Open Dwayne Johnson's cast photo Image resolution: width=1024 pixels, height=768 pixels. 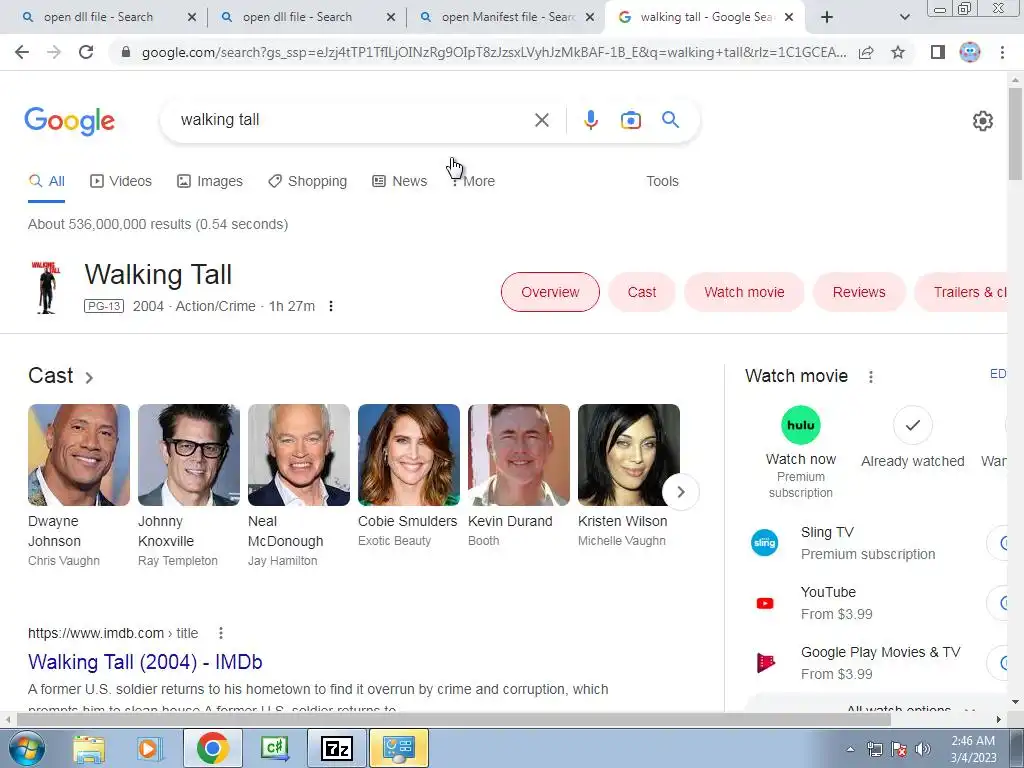(x=79, y=455)
